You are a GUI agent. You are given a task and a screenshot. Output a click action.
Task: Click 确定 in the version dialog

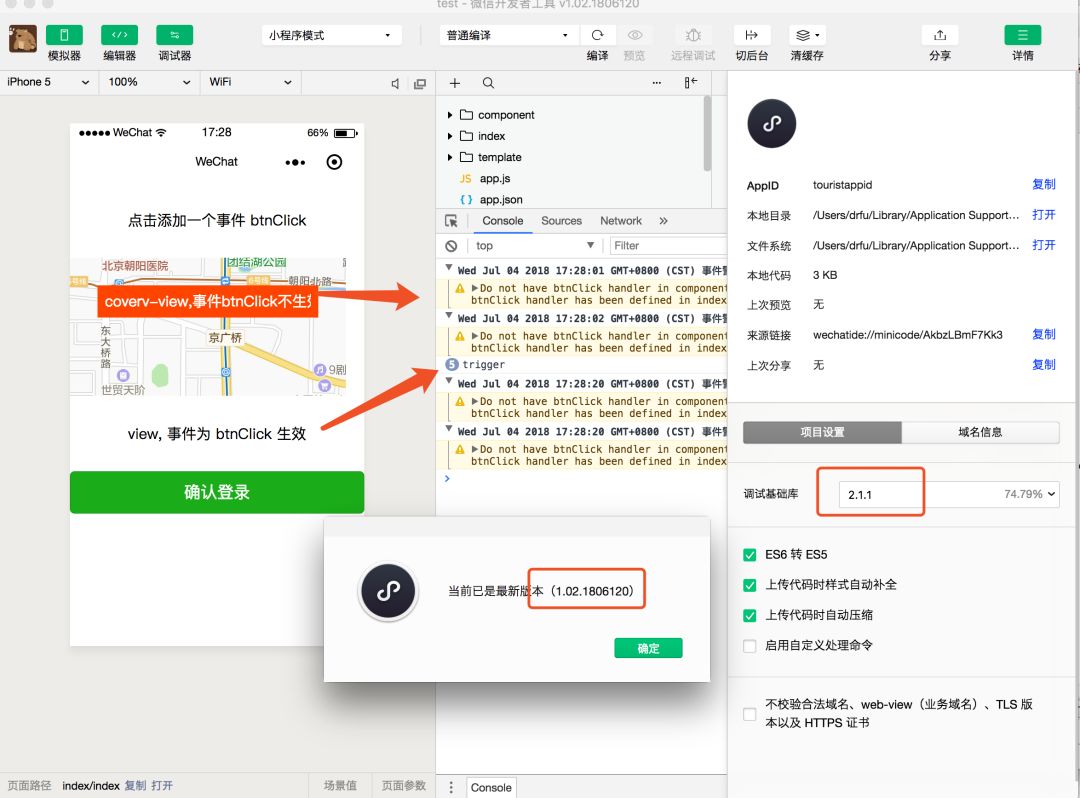tap(648, 649)
